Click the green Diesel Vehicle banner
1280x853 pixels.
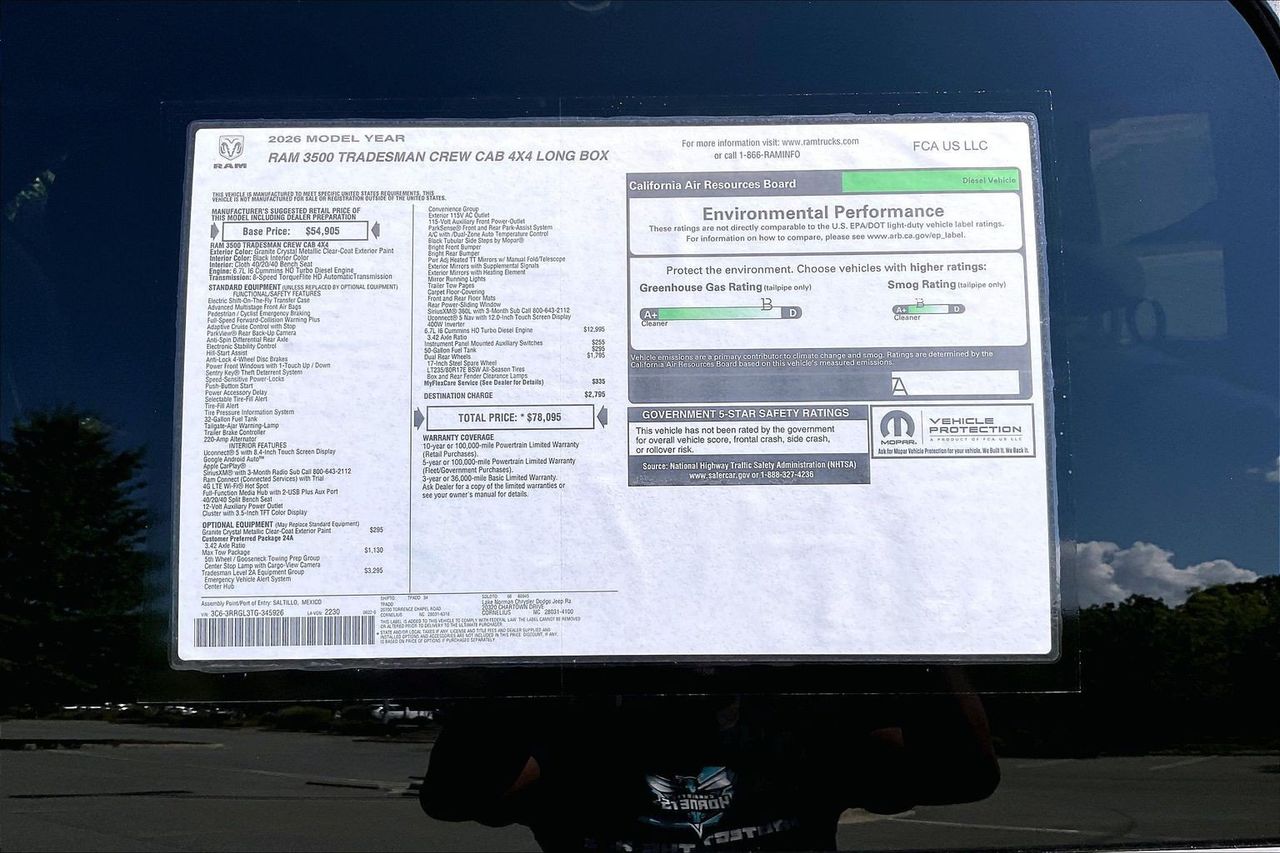click(931, 181)
